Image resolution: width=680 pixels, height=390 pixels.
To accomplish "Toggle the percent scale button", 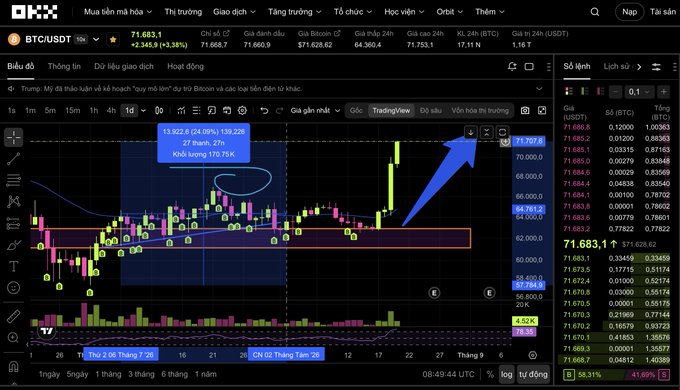I will 490,374.
